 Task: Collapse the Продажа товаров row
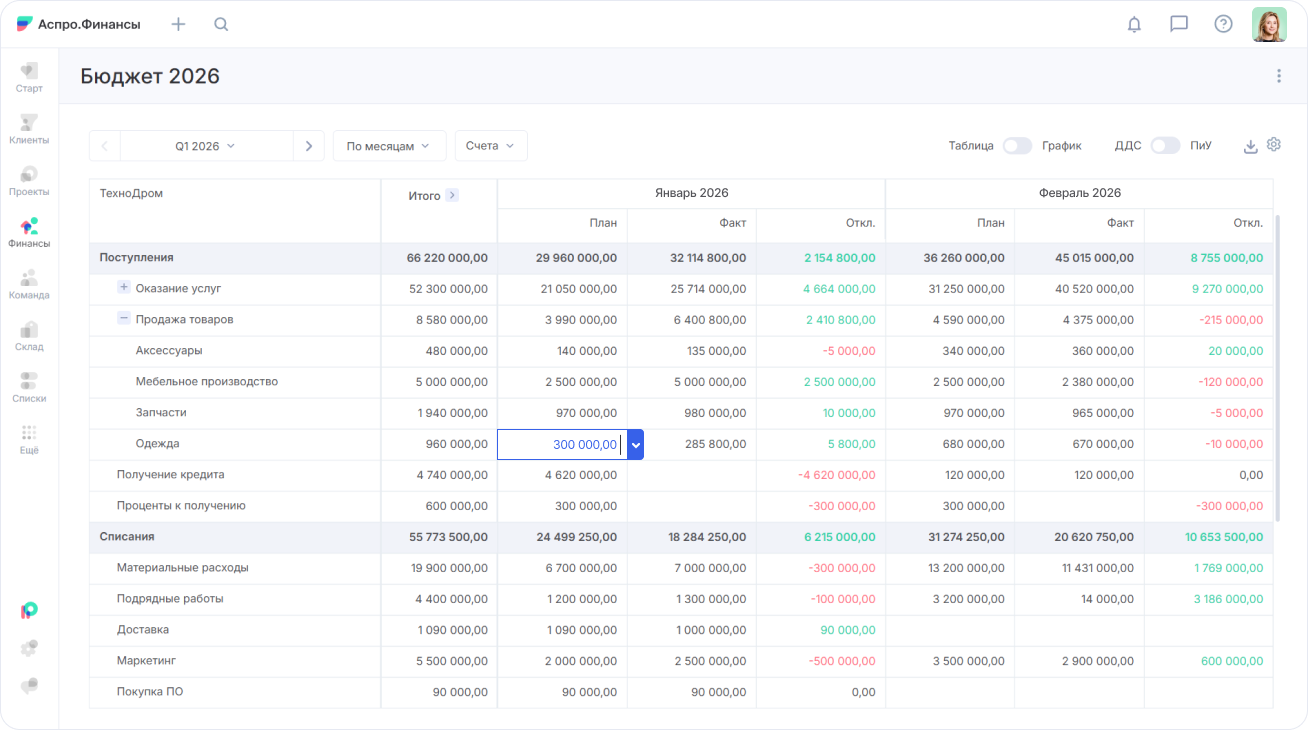[x=124, y=319]
